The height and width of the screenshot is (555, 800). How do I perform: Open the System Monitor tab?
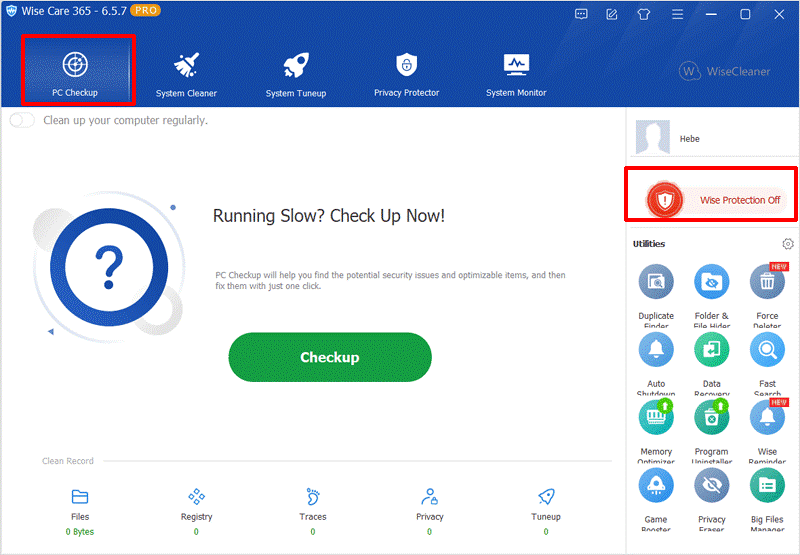tap(516, 73)
